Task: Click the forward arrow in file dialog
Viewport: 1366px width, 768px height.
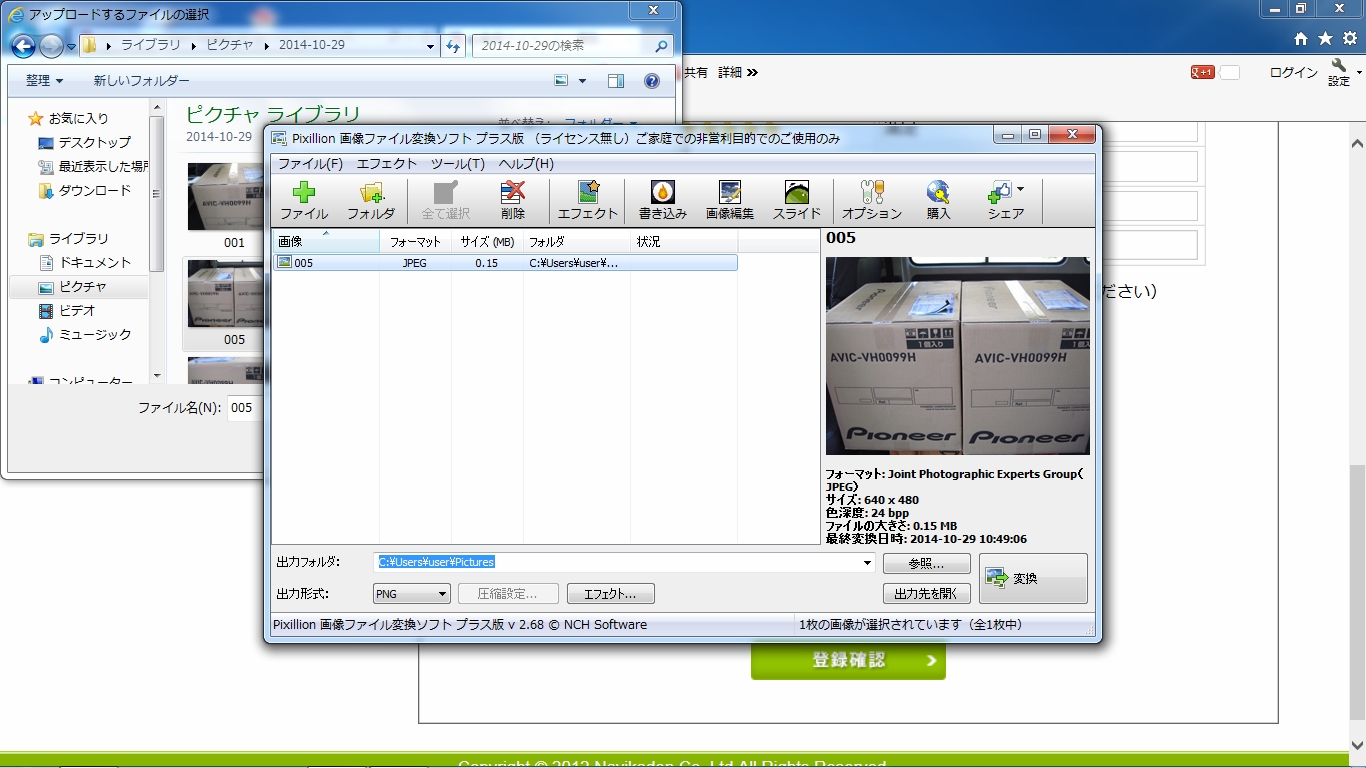Action: coord(50,46)
